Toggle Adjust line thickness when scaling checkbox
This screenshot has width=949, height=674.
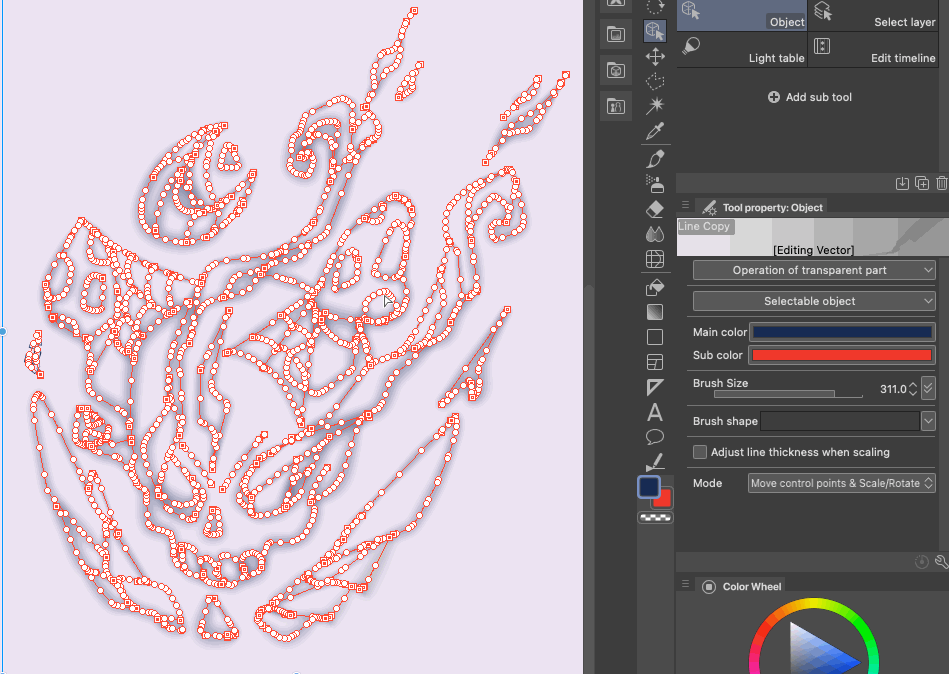[x=700, y=452]
